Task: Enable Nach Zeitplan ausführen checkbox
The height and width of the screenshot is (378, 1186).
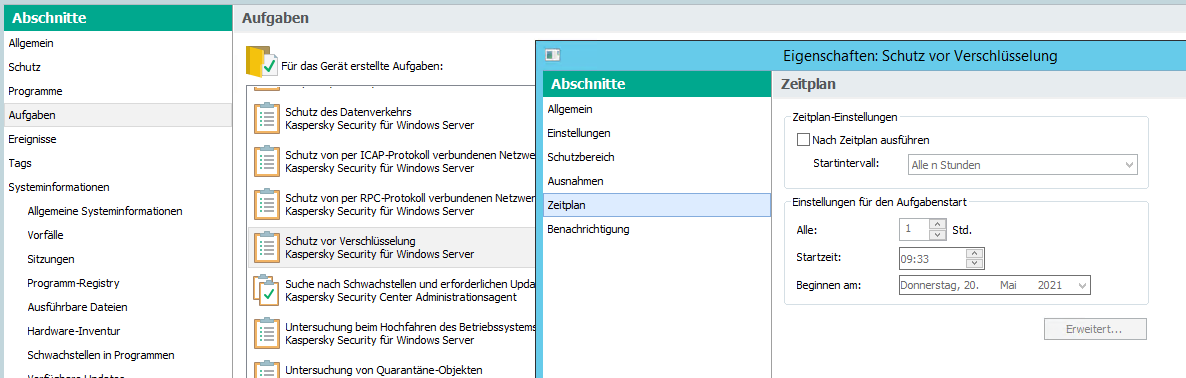Action: pyautogui.click(x=803, y=140)
